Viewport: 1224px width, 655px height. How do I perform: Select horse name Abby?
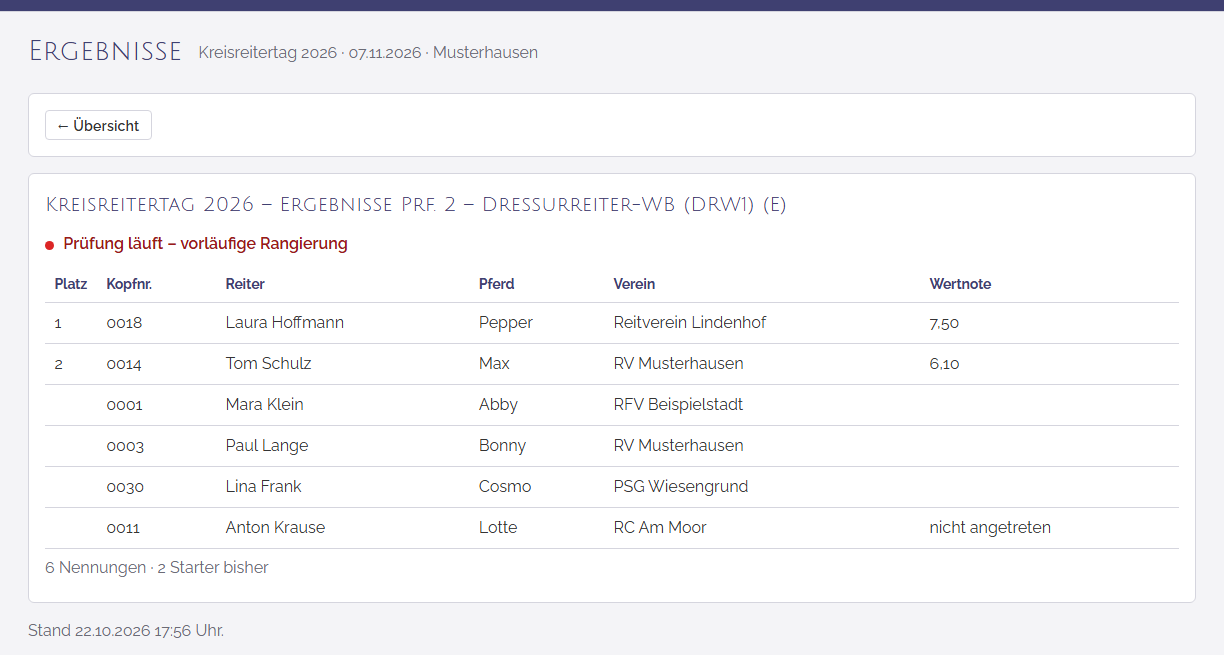pos(498,405)
